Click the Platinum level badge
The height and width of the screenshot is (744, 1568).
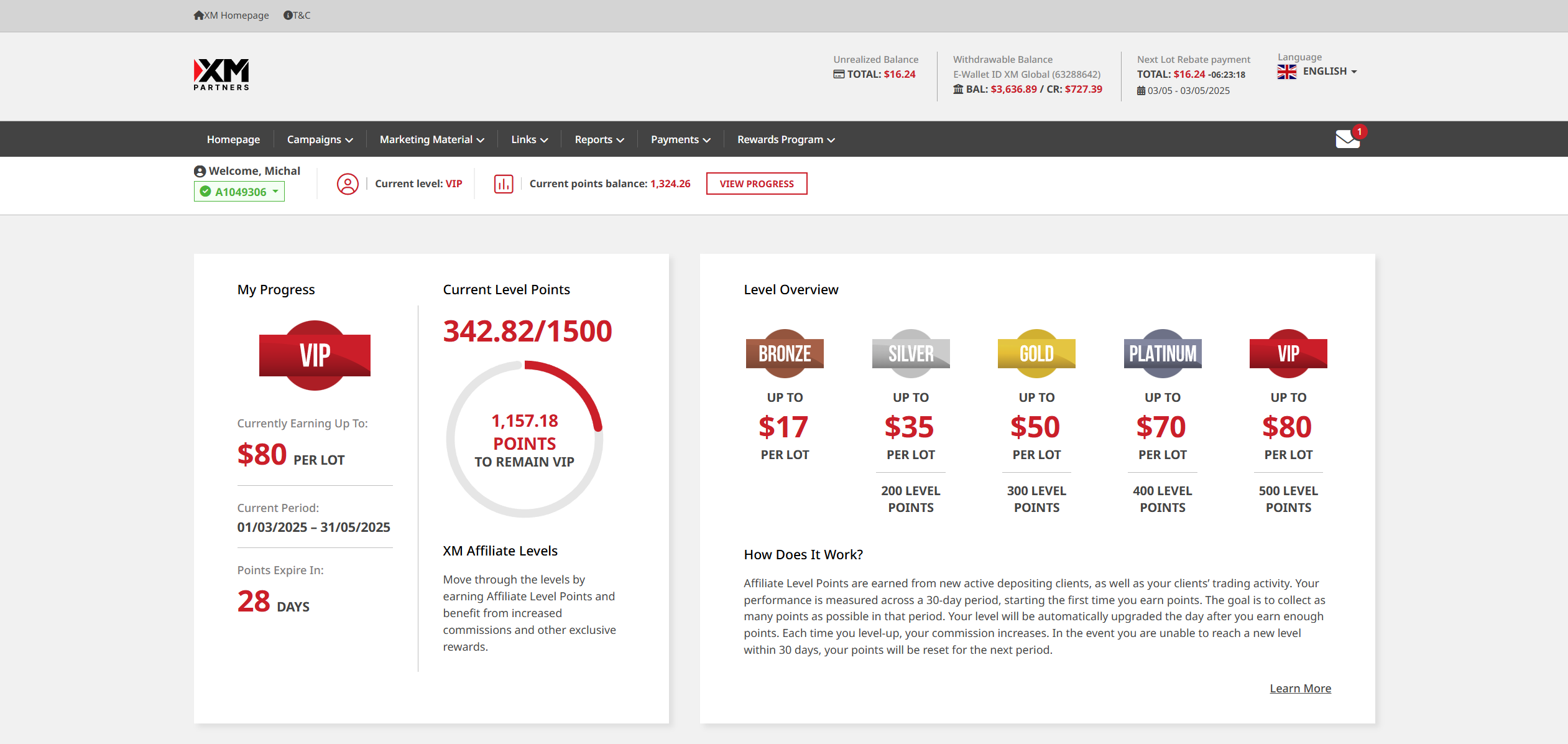1163,353
